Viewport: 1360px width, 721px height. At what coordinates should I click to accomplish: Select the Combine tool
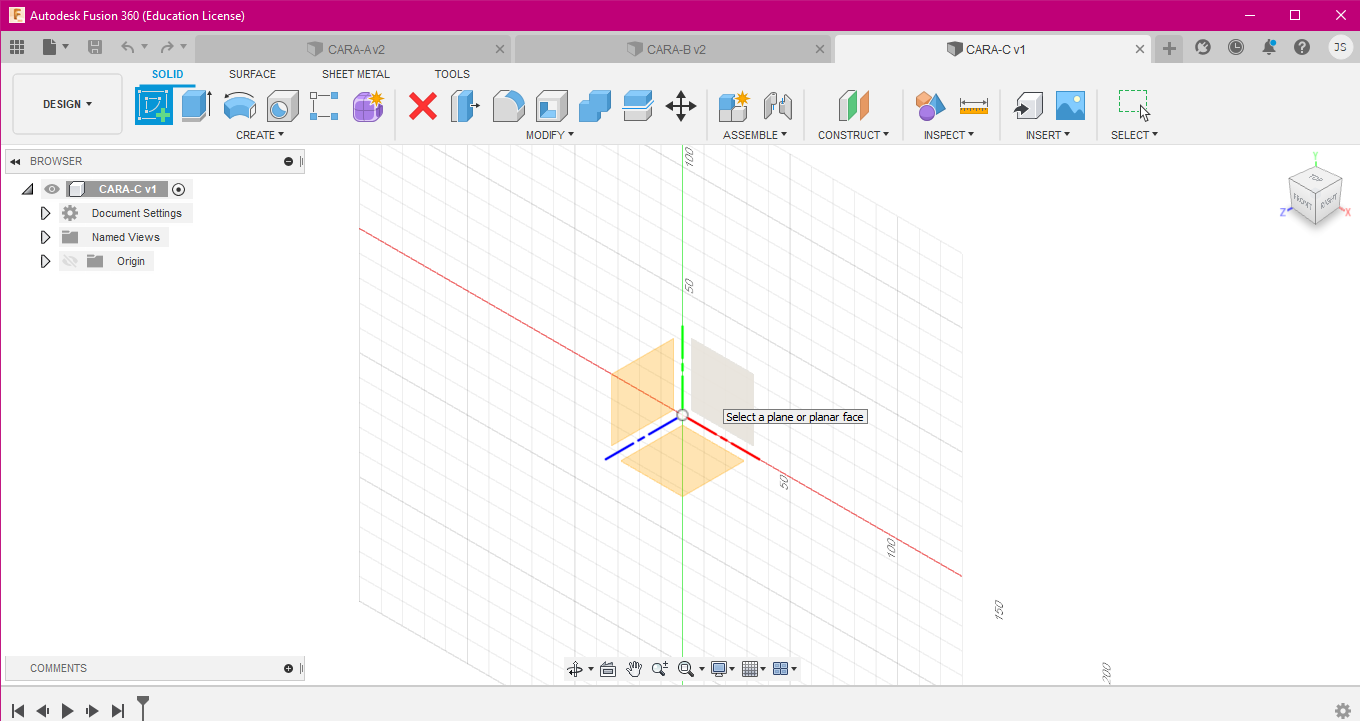tap(594, 105)
